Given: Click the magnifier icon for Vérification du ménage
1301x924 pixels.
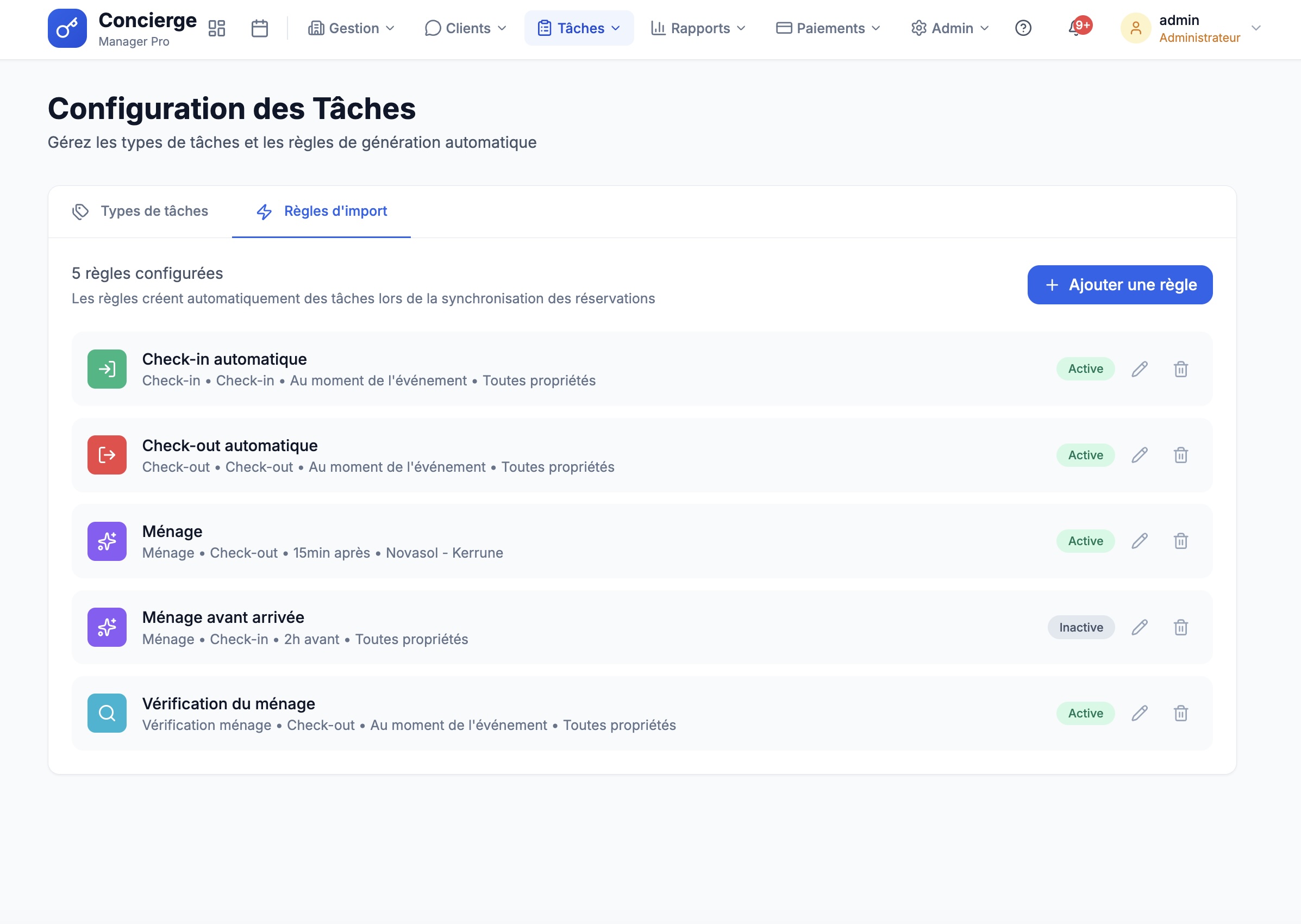Looking at the screenshot, I should click(107, 713).
